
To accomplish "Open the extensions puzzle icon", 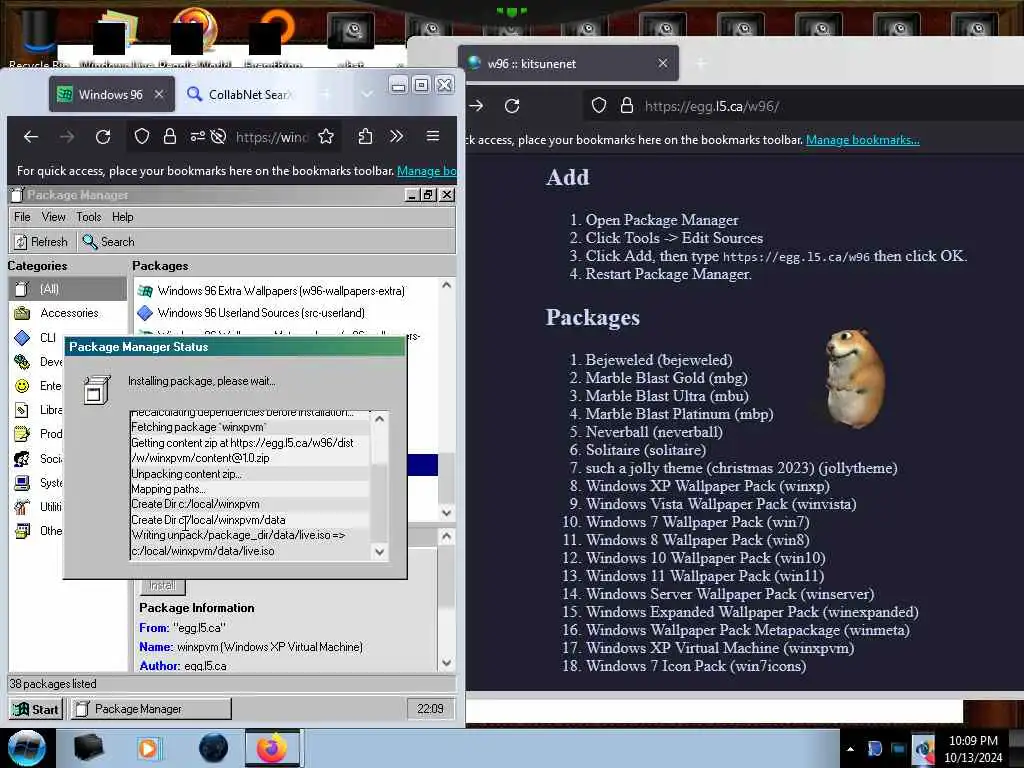I will click(x=365, y=136).
